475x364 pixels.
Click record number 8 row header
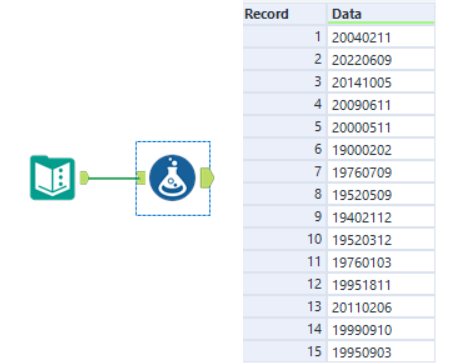(x=284, y=194)
